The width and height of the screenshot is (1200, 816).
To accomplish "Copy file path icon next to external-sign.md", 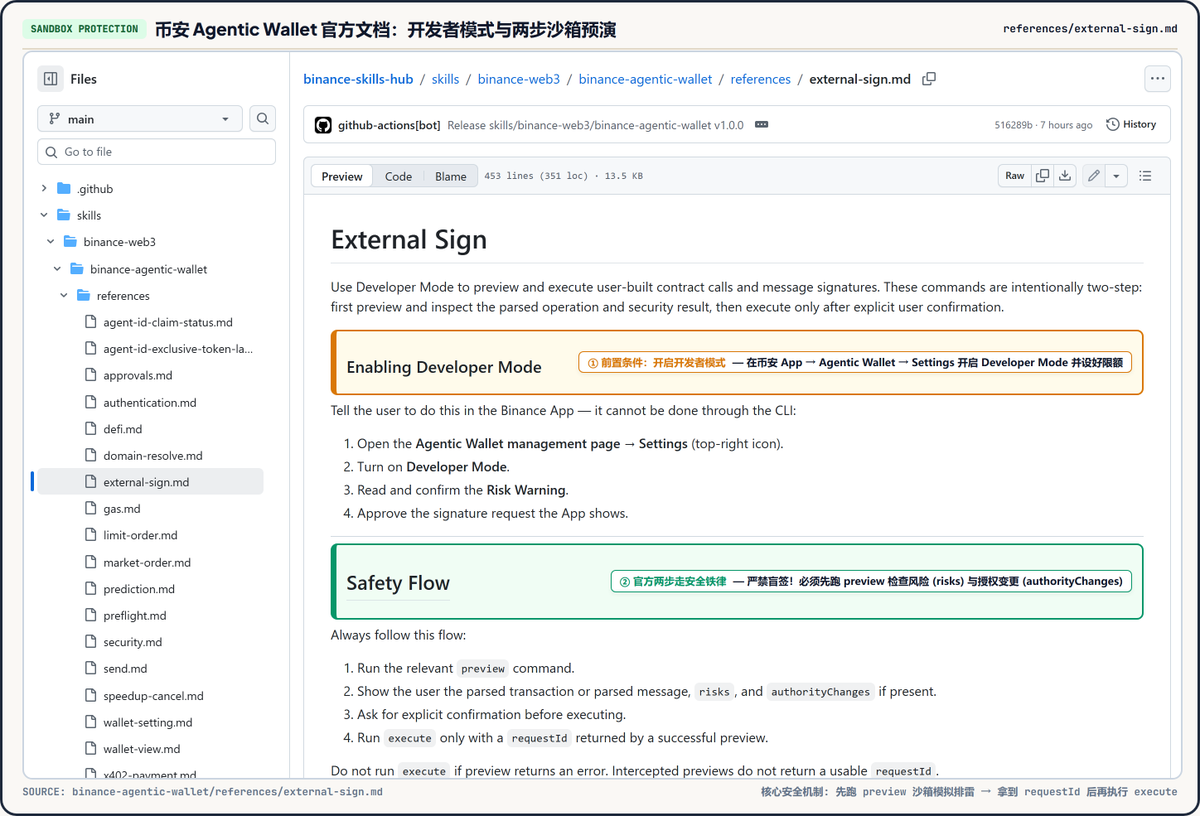I will coord(929,79).
